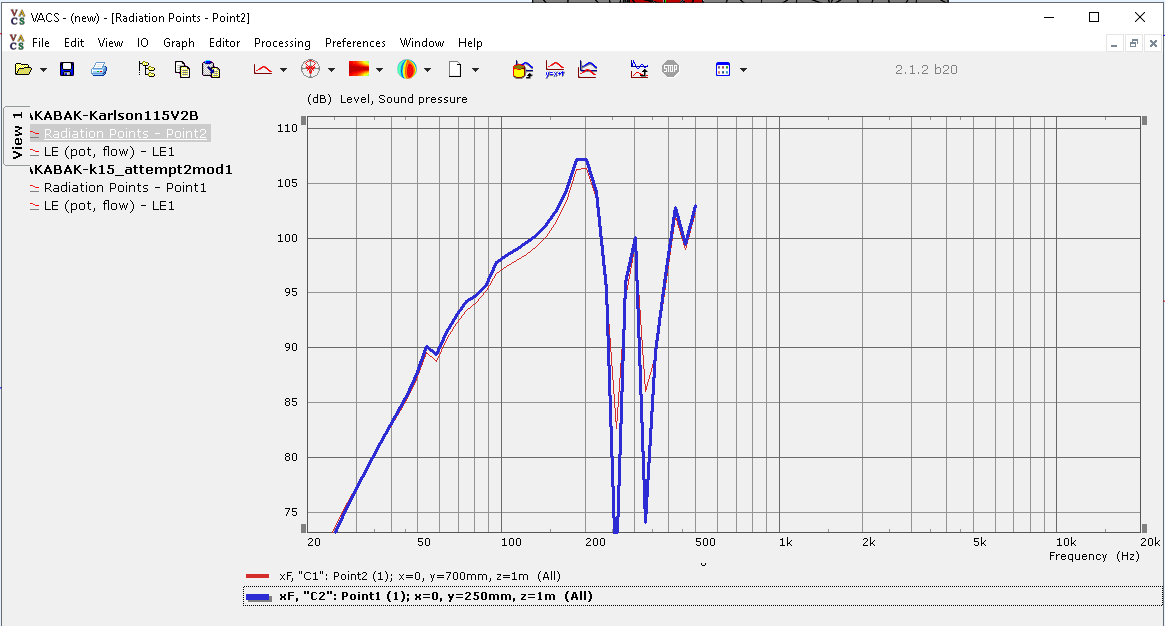The width and height of the screenshot is (1165, 626).
Task: Open the Preferences menu
Action: (355, 43)
